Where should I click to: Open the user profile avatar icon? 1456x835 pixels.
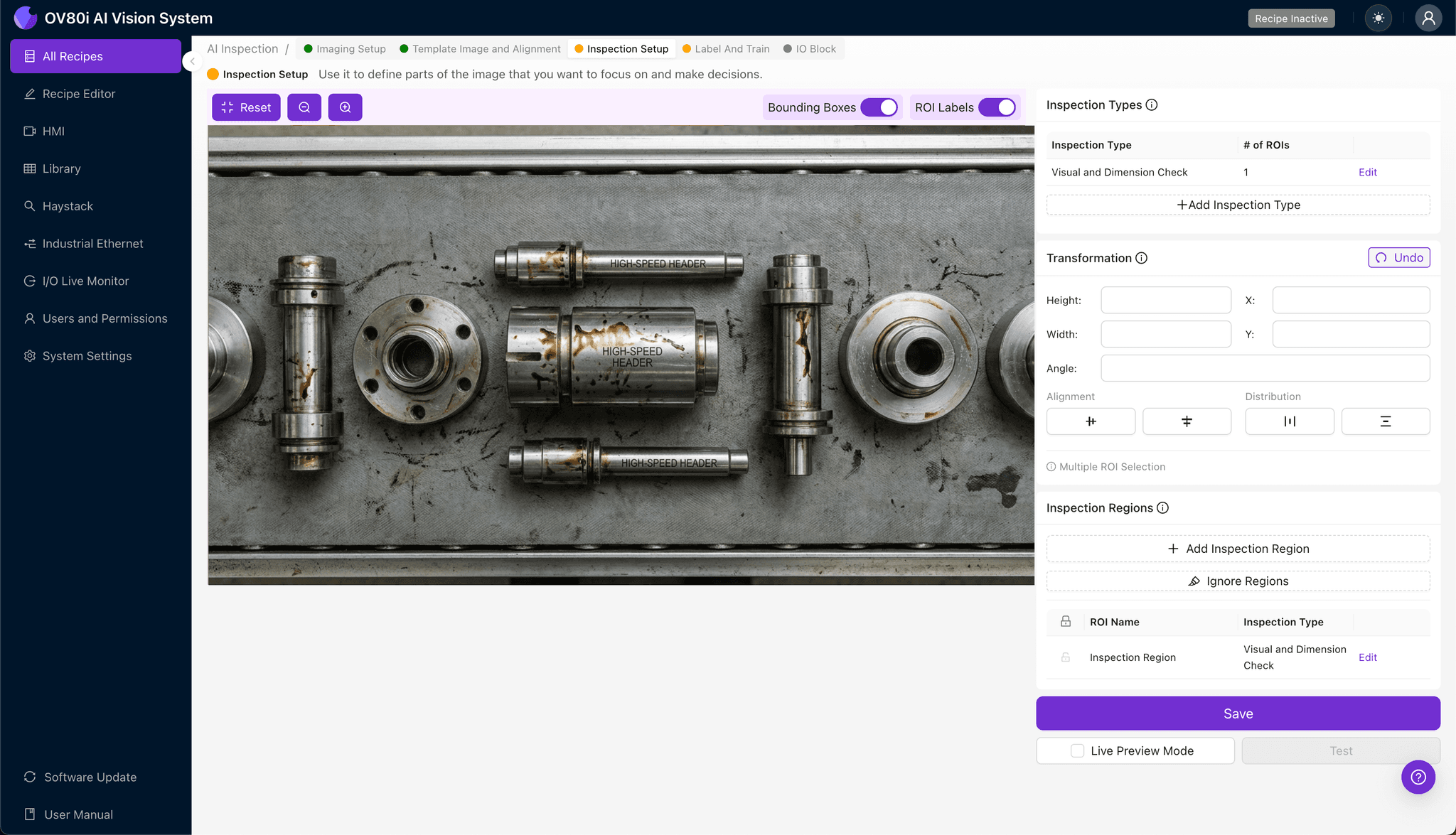pos(1428,18)
